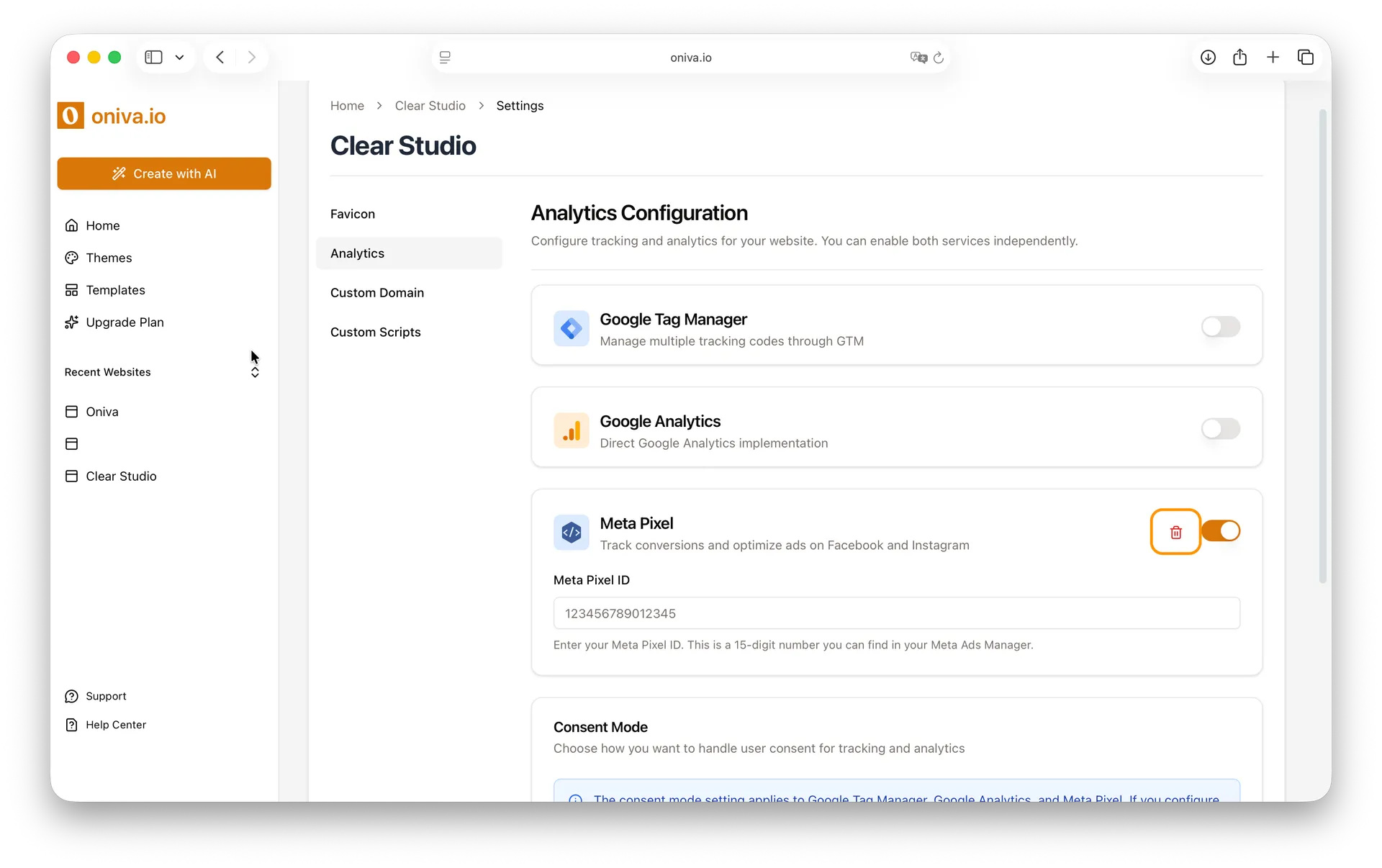Viewport: 1382px width, 868px height.
Task: Open the oniva.io logo icon
Action: point(70,115)
